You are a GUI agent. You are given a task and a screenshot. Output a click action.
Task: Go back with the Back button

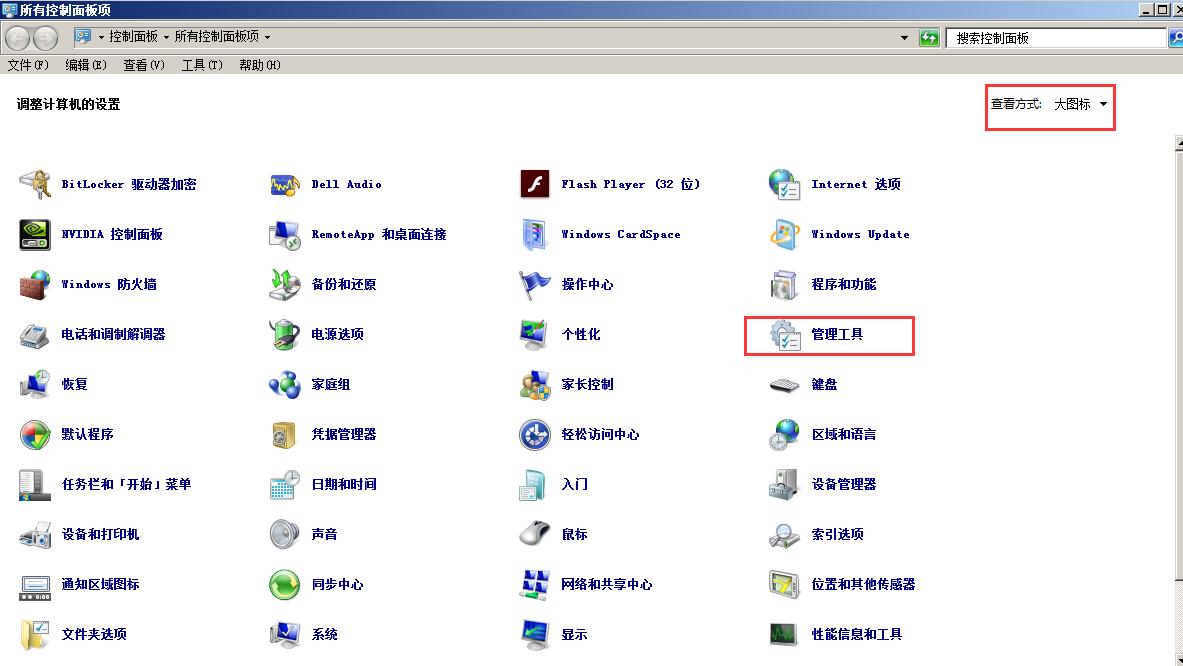(x=18, y=38)
